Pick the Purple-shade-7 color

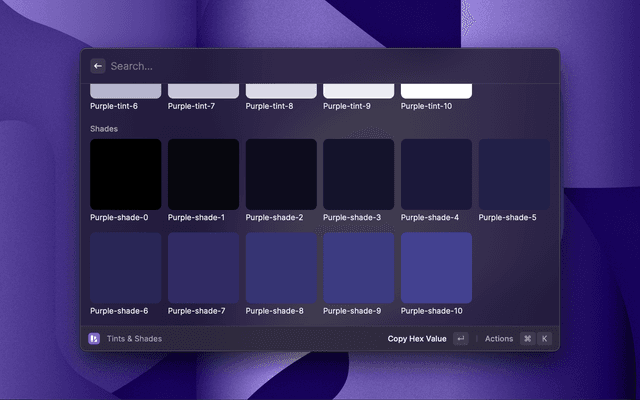point(204,268)
